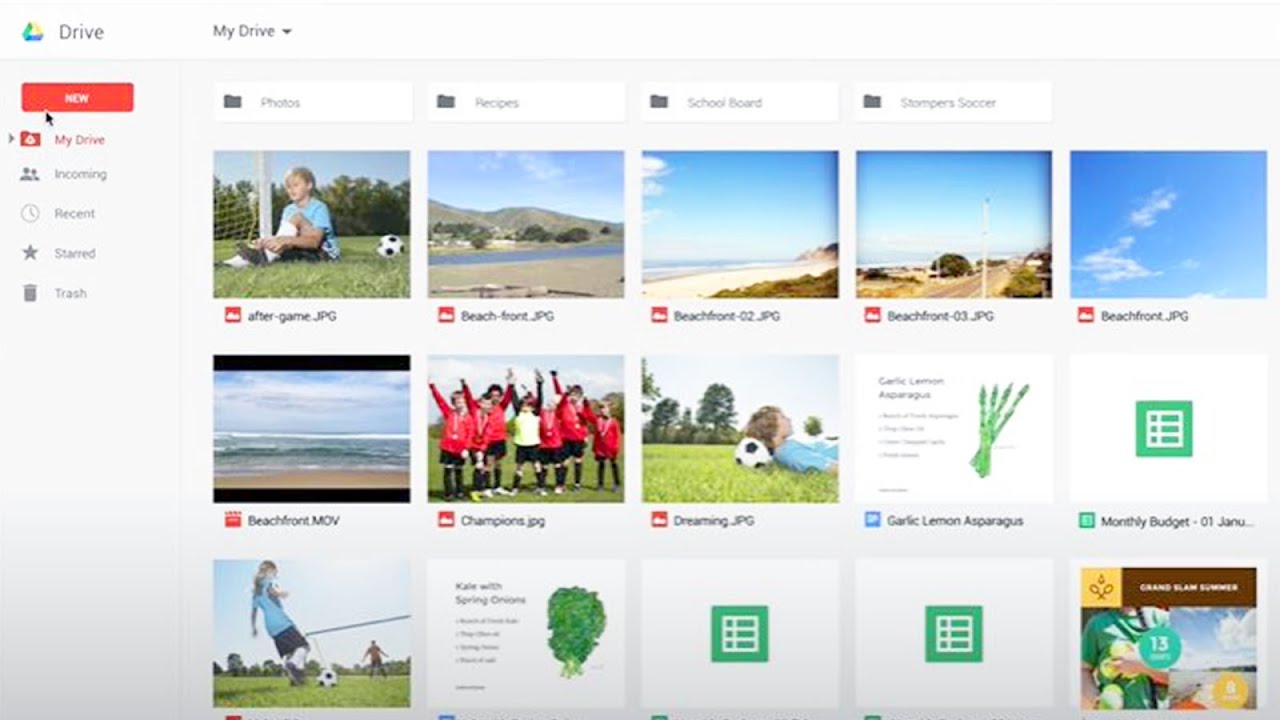Viewport: 1280px width, 720px height.
Task: Click the Google Drive logo icon
Action: pos(33,32)
